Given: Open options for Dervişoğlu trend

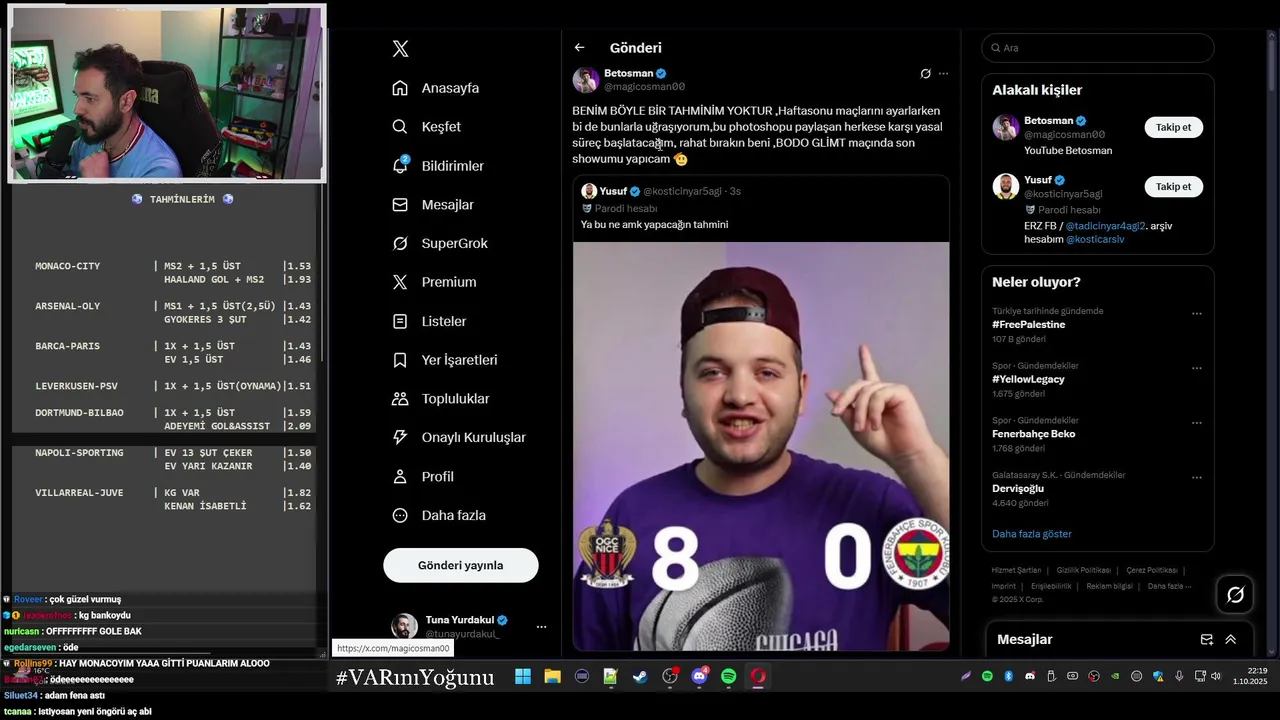Looking at the screenshot, I should click(x=1196, y=477).
